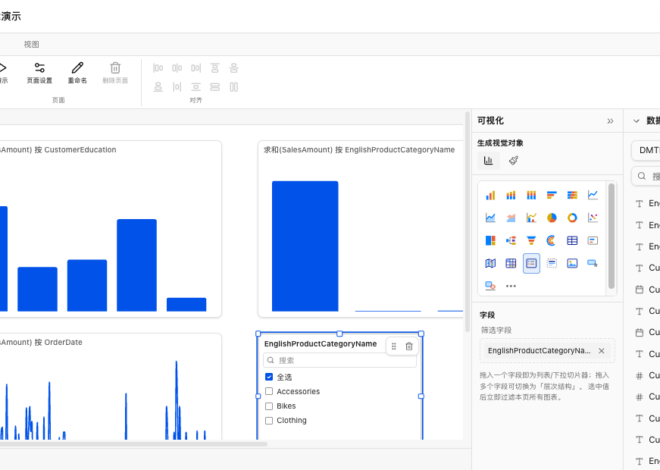This screenshot has width=660, height=470.
Task: Remove EnglishProductCategoryName from the filter field
Action: (601, 351)
